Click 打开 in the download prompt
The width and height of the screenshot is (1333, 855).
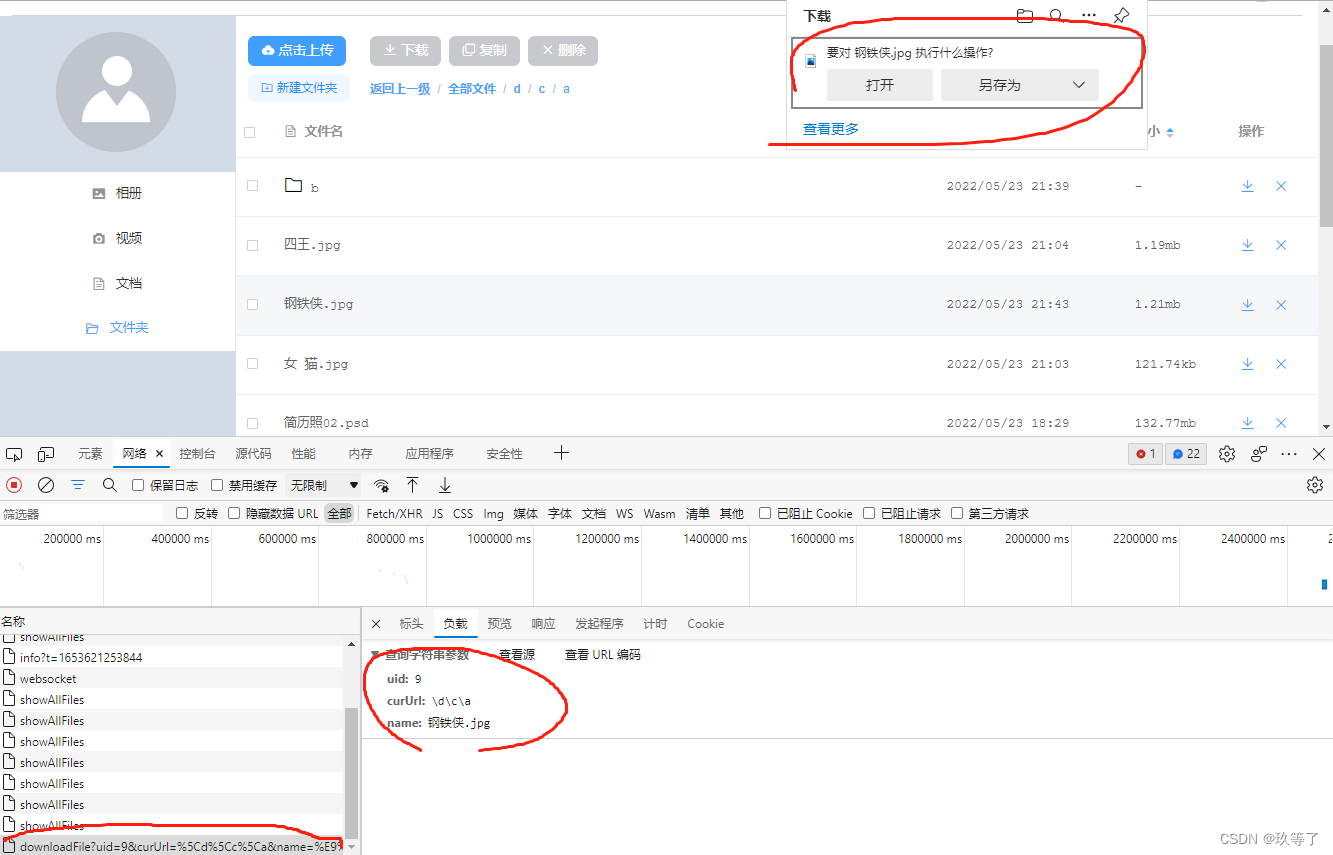tap(880, 85)
